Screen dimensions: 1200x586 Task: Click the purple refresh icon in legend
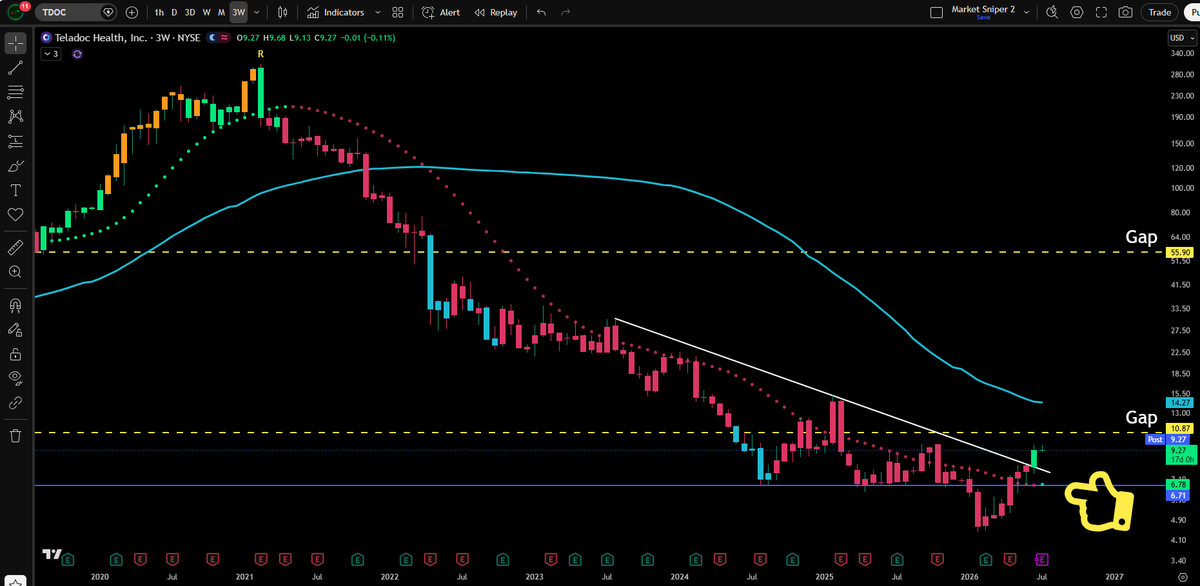click(x=77, y=54)
